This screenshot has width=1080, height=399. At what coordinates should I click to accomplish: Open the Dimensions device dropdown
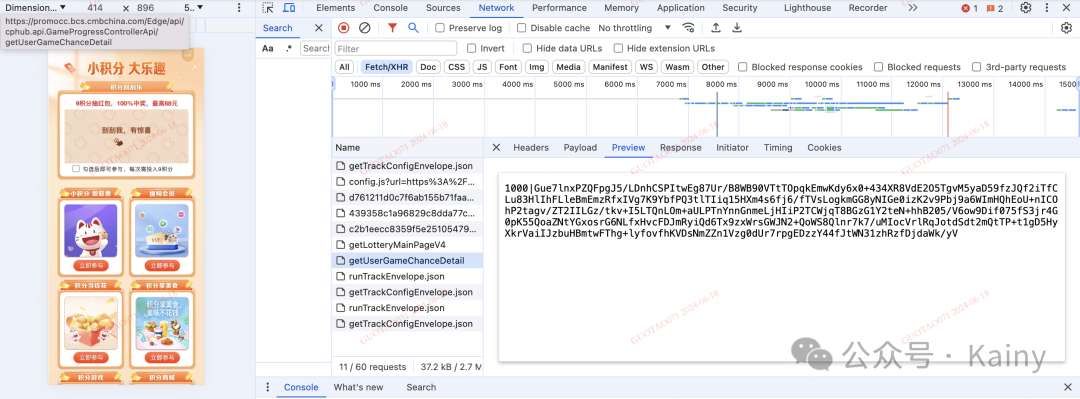[x=36, y=8]
